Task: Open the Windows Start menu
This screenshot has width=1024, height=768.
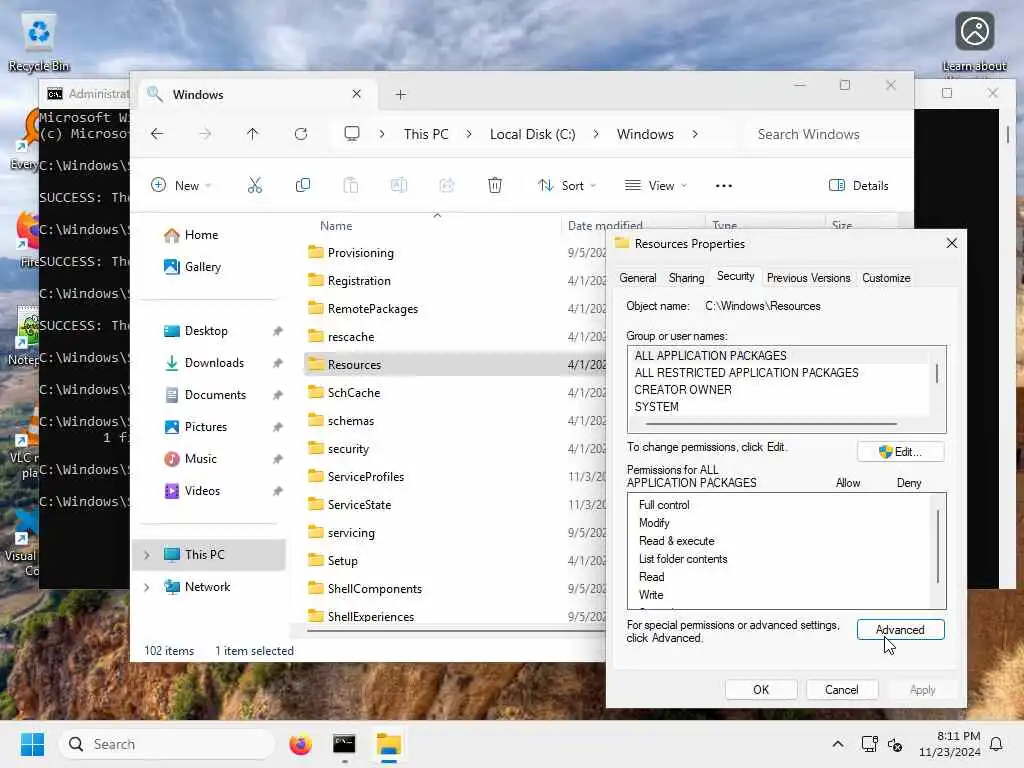Action: [32, 744]
